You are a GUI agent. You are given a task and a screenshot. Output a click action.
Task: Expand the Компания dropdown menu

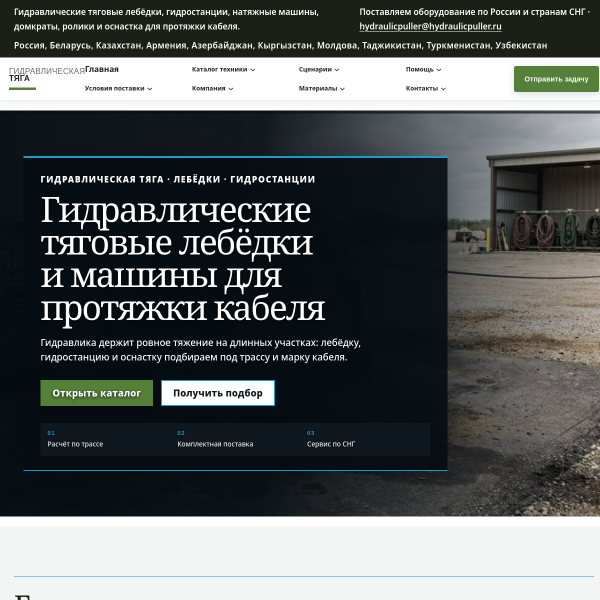(212, 88)
